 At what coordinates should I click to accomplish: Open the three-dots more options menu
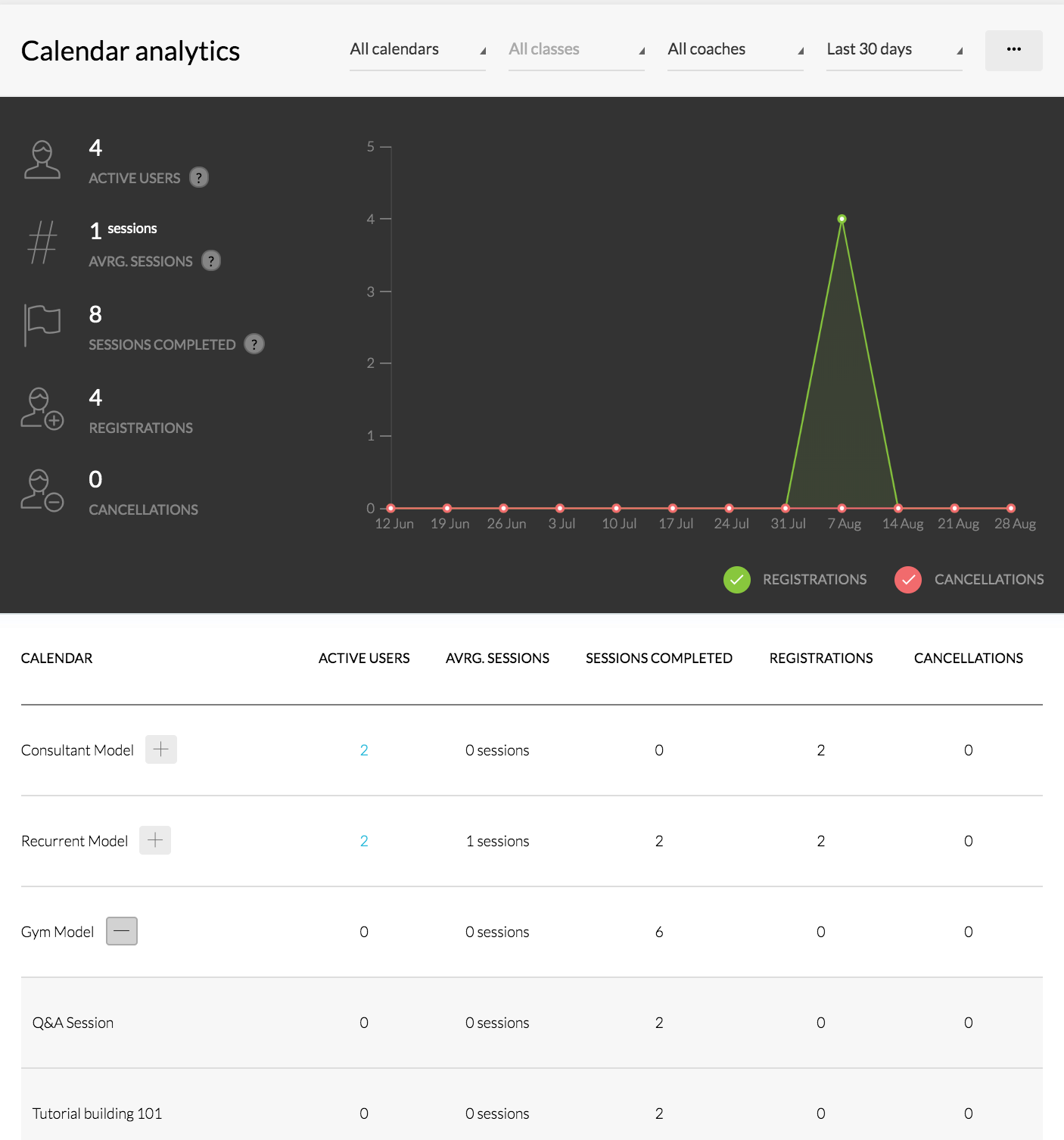coord(1013,50)
